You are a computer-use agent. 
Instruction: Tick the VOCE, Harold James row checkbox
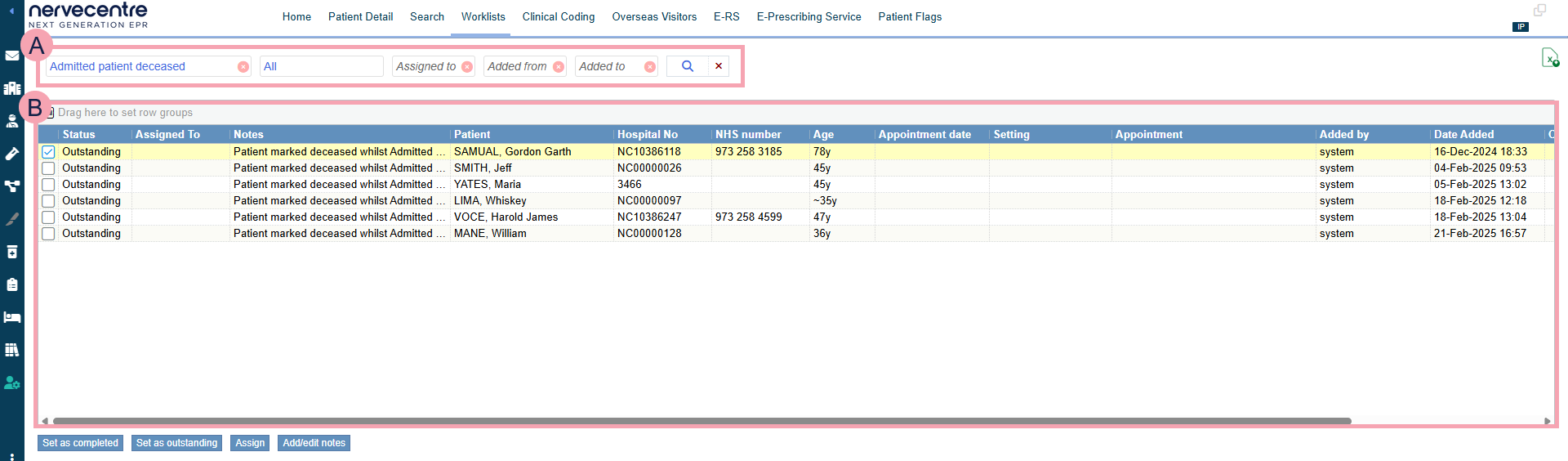pyautogui.click(x=48, y=217)
